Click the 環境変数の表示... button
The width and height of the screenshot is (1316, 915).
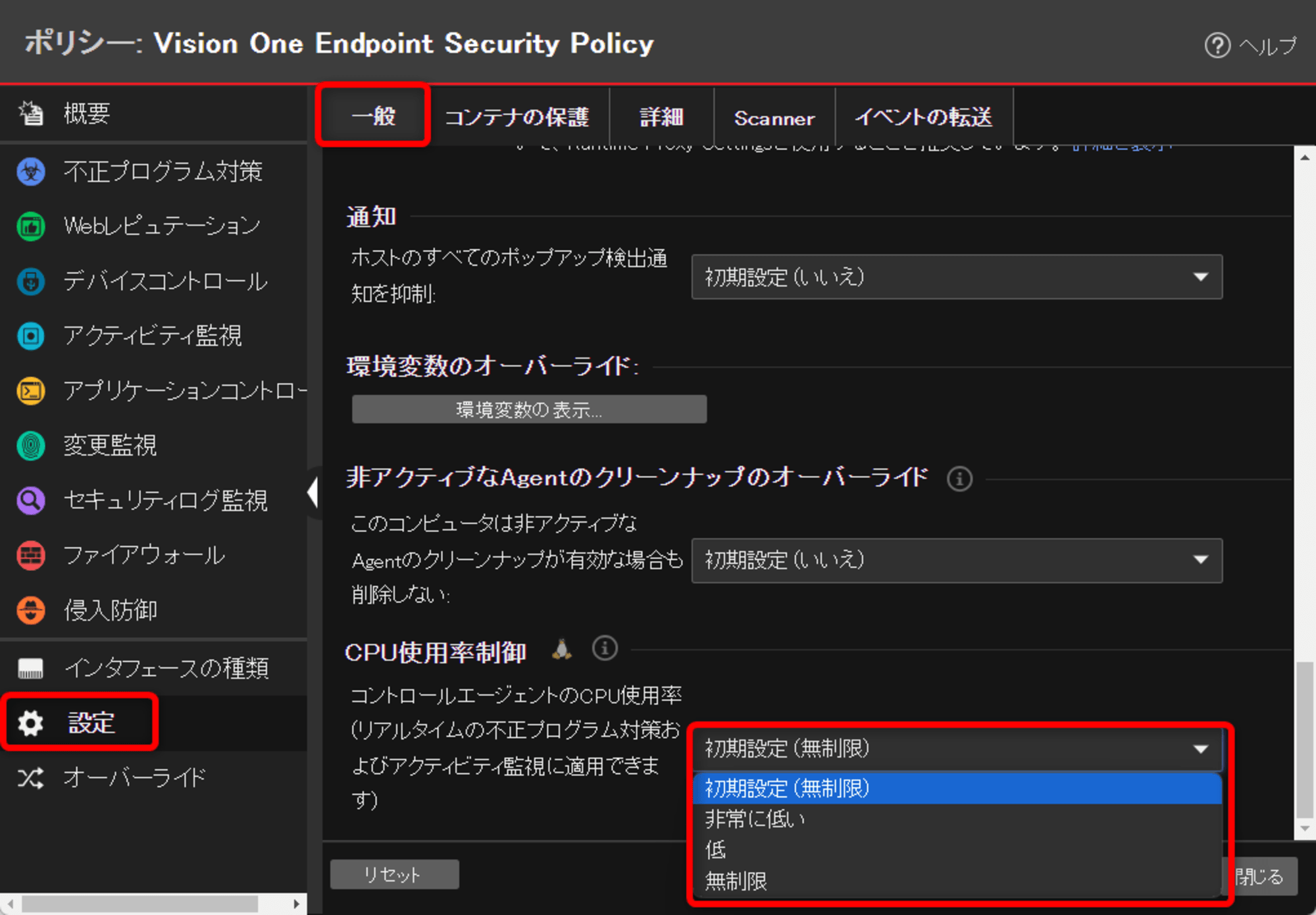tap(529, 409)
